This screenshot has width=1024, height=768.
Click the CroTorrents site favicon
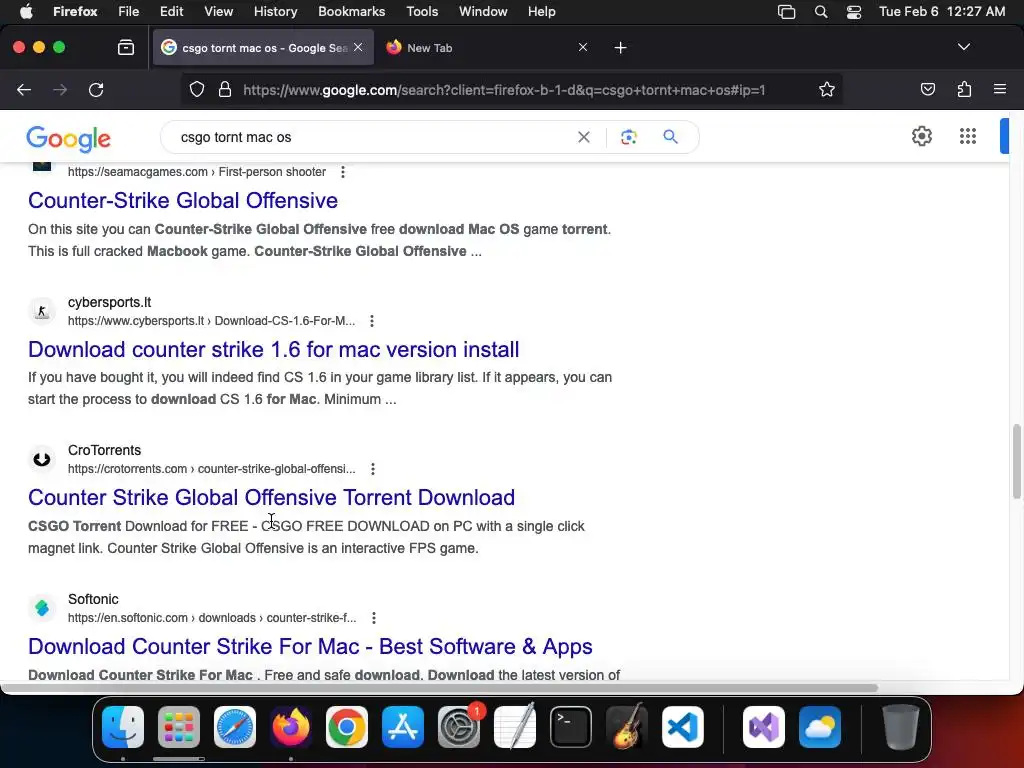[x=42, y=459]
